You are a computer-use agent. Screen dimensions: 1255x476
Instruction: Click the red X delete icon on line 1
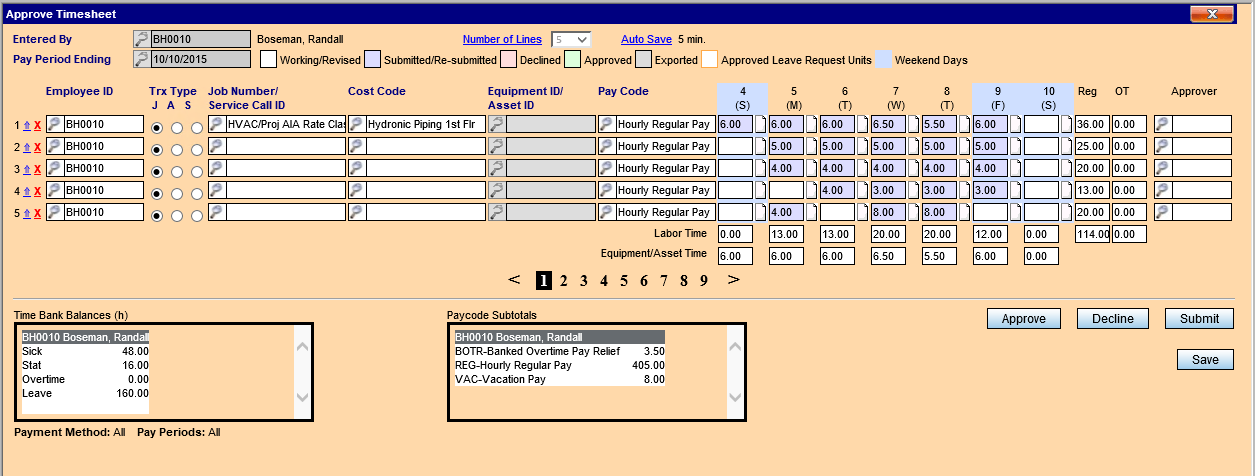[x=38, y=125]
